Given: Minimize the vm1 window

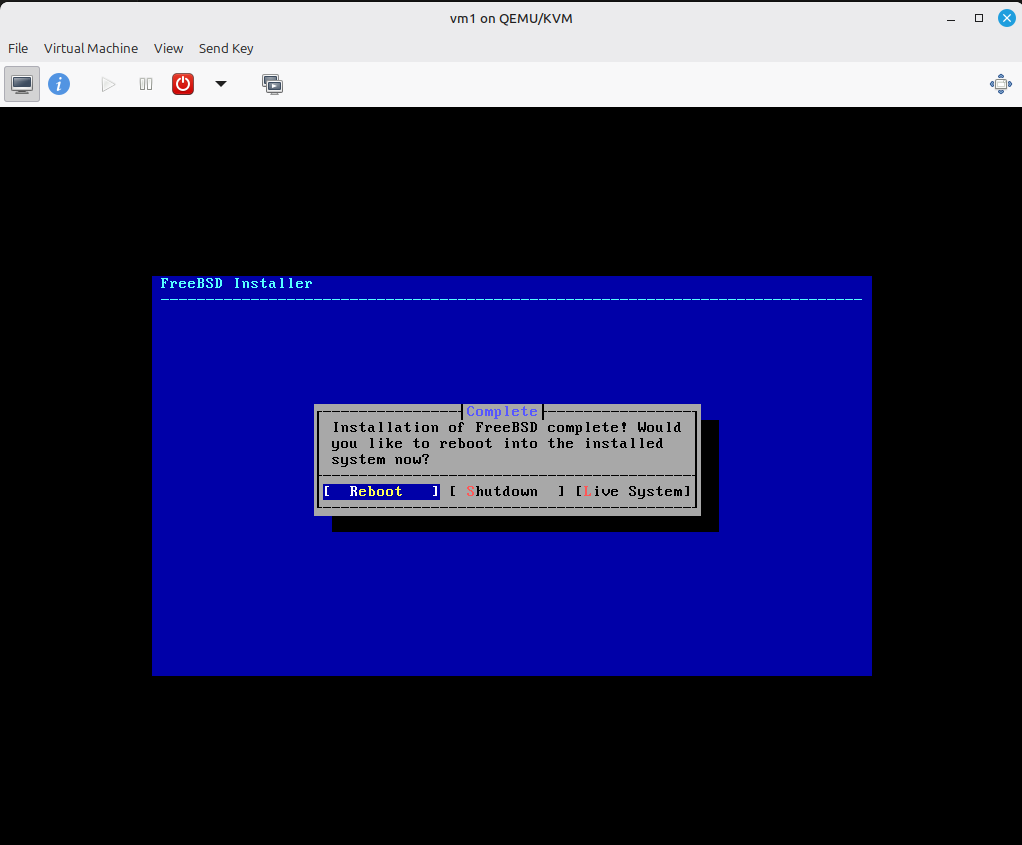Looking at the screenshot, I should pos(953,18).
